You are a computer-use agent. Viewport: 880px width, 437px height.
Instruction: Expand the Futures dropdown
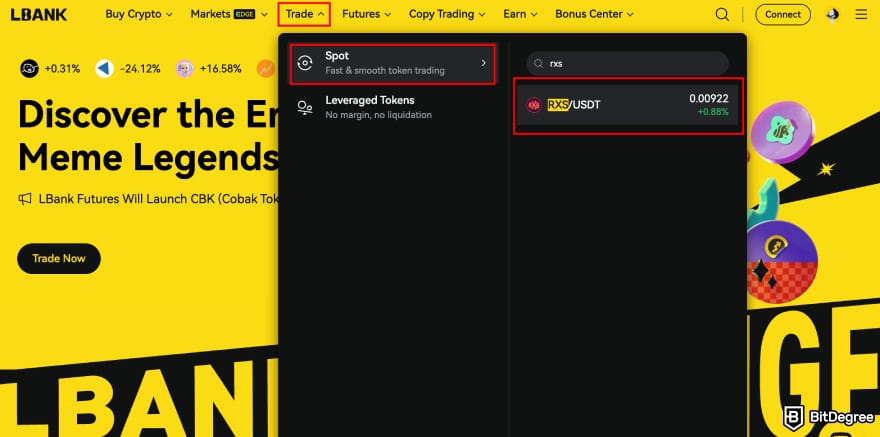[x=366, y=15]
